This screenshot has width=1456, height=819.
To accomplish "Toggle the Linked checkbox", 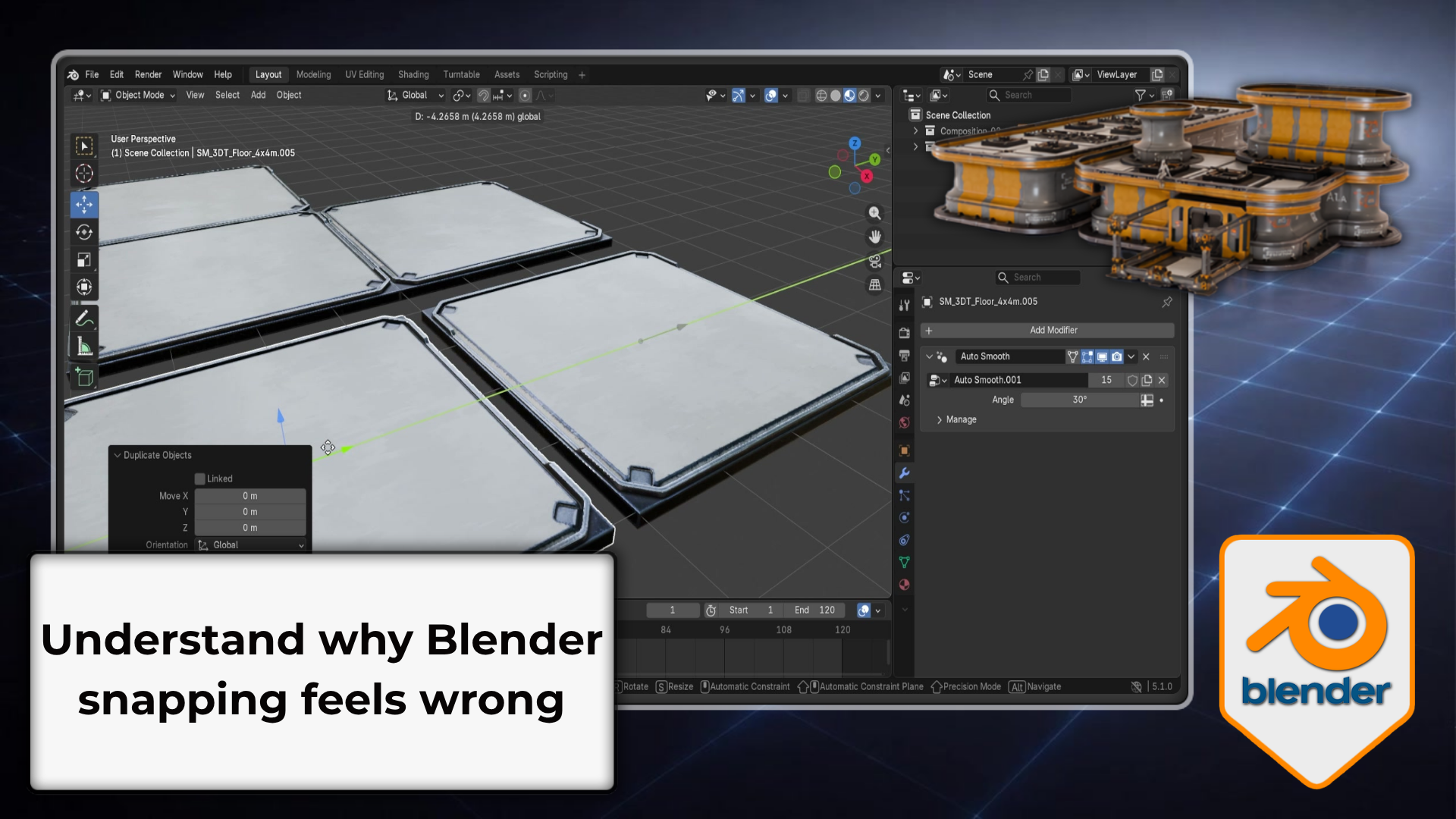I will (200, 479).
